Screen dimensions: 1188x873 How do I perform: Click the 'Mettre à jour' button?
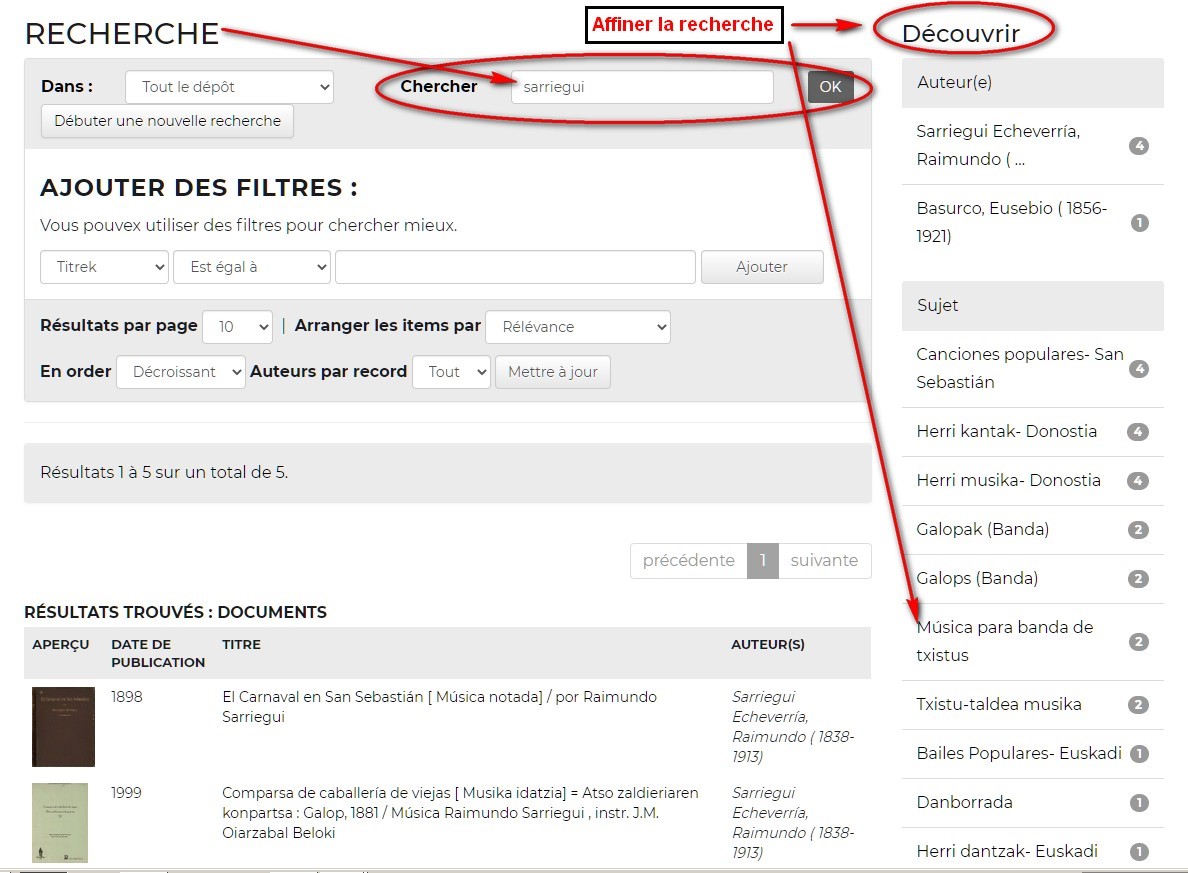[552, 372]
